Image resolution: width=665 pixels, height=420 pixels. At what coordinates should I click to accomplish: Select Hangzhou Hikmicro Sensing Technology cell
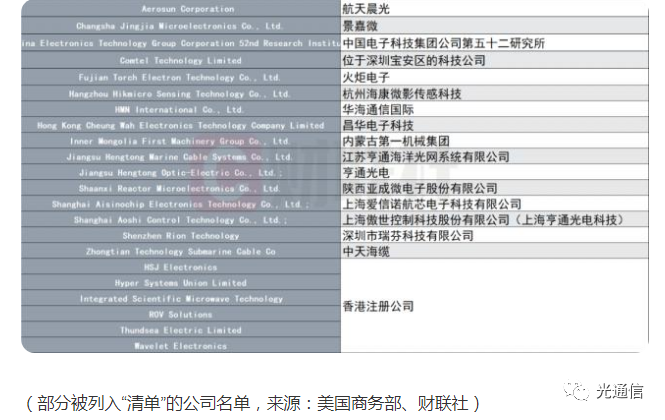coord(181,93)
